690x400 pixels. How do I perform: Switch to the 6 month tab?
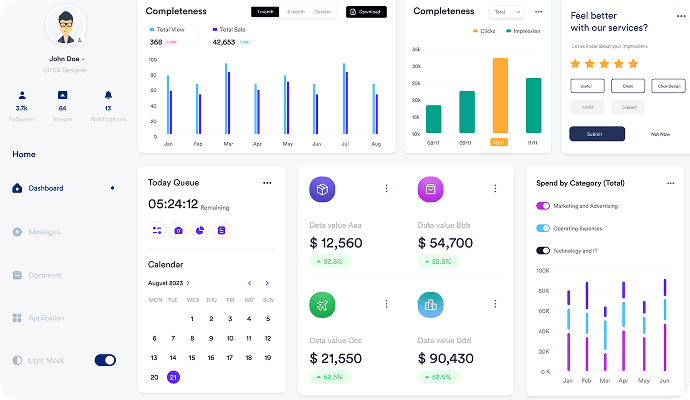pos(296,12)
